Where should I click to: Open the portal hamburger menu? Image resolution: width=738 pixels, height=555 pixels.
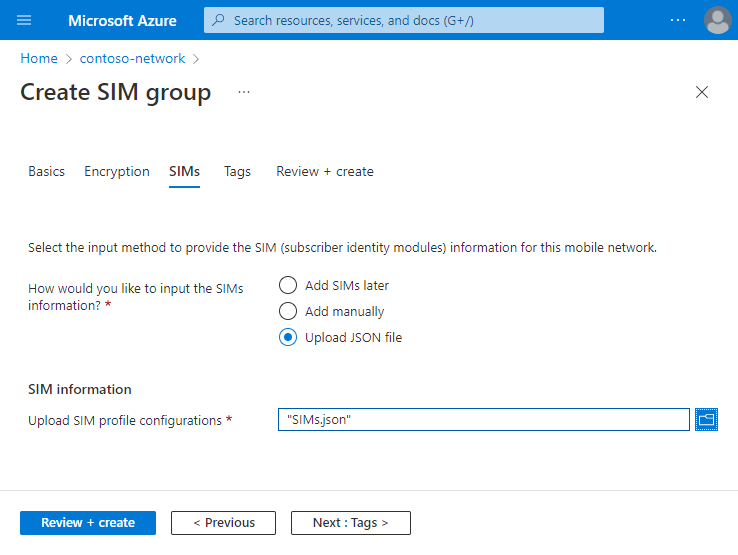click(x=25, y=20)
